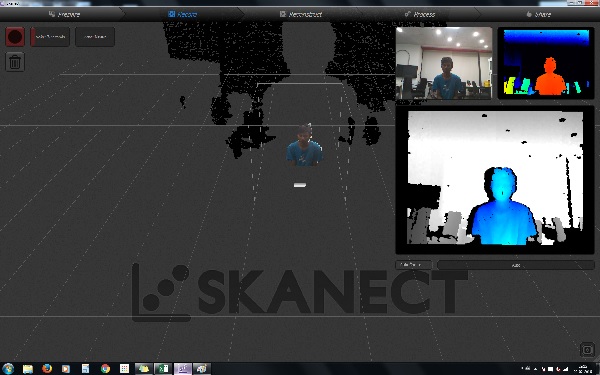Screen dimensions: 600x375
Task: Open Chrome from the taskbar
Action: [105, 368]
